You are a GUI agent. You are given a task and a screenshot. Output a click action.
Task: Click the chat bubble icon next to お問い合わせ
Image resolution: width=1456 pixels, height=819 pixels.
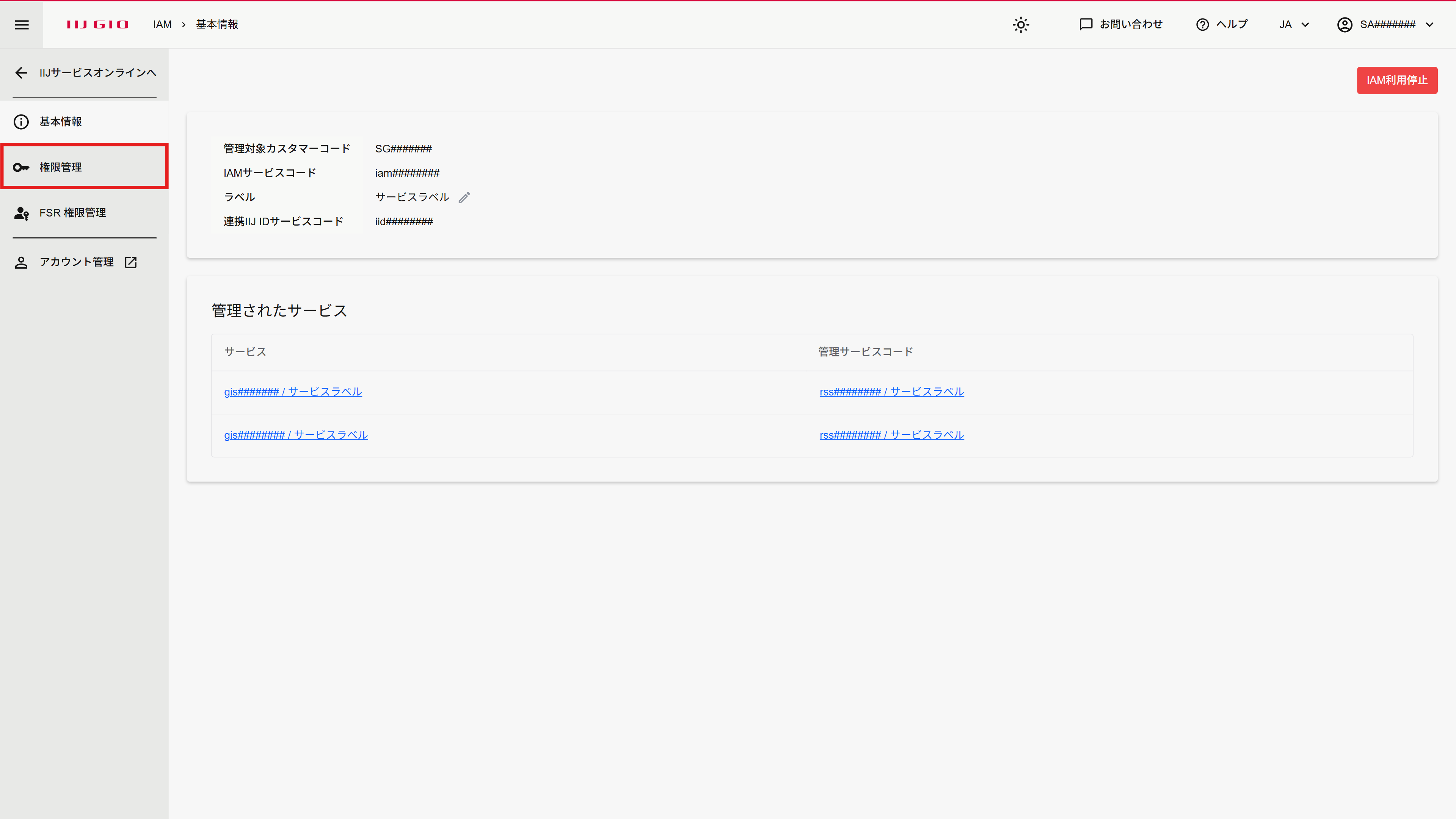point(1086,24)
